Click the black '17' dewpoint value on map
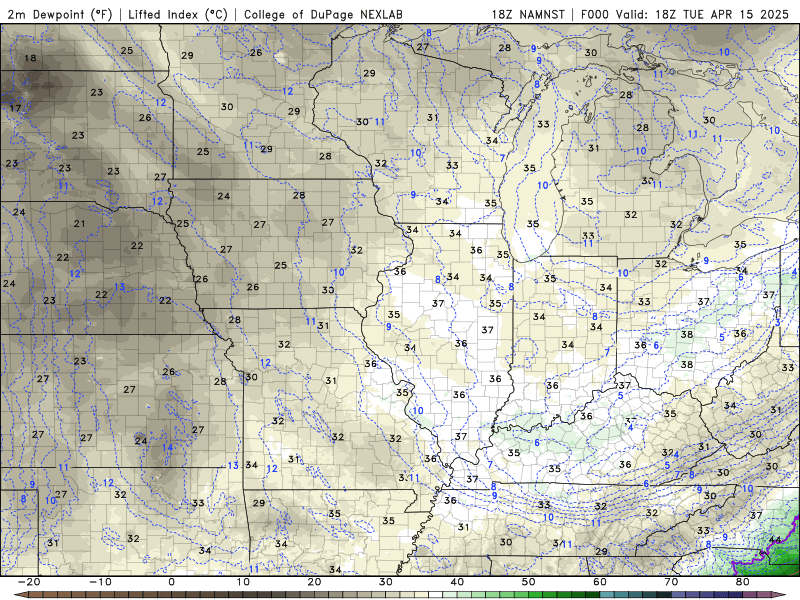The height and width of the screenshot is (600, 800). pyautogui.click(x=15, y=108)
